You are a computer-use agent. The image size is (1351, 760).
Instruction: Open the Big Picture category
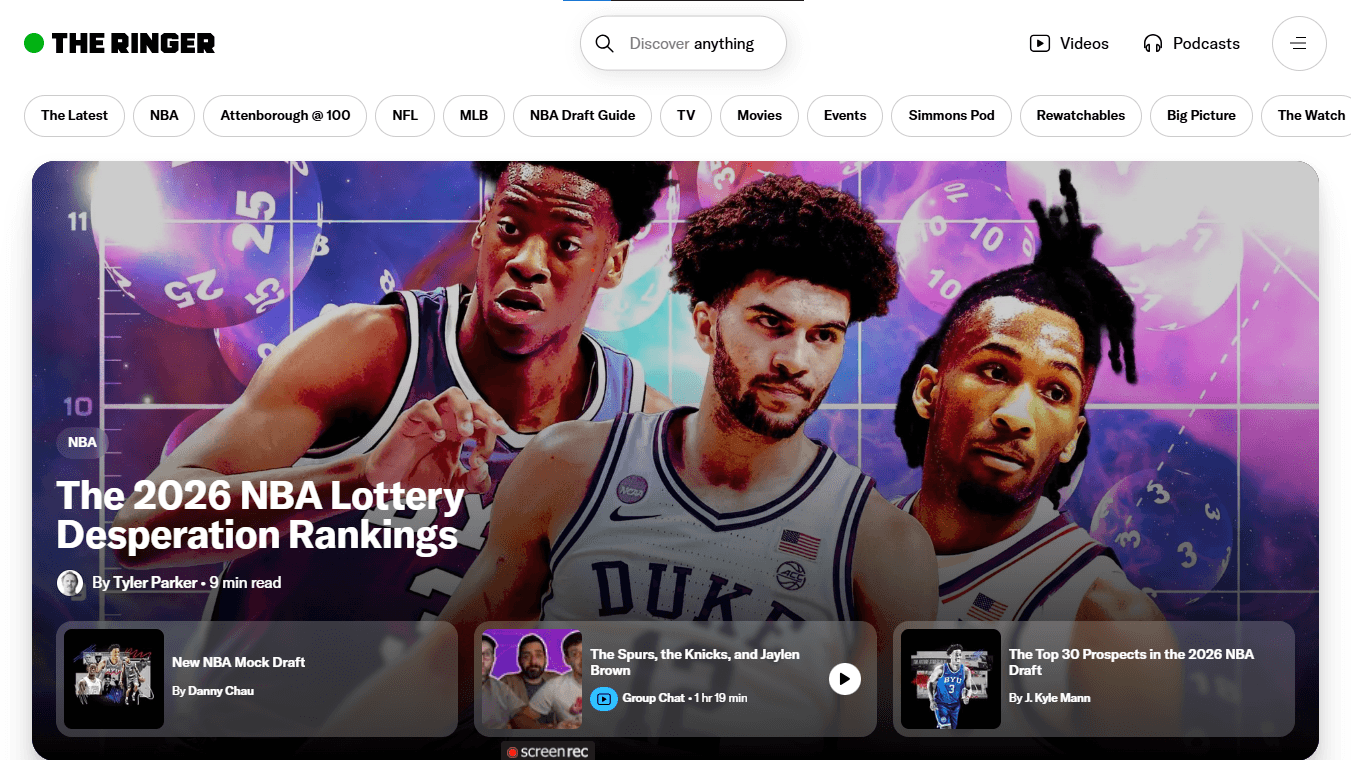pos(1201,116)
